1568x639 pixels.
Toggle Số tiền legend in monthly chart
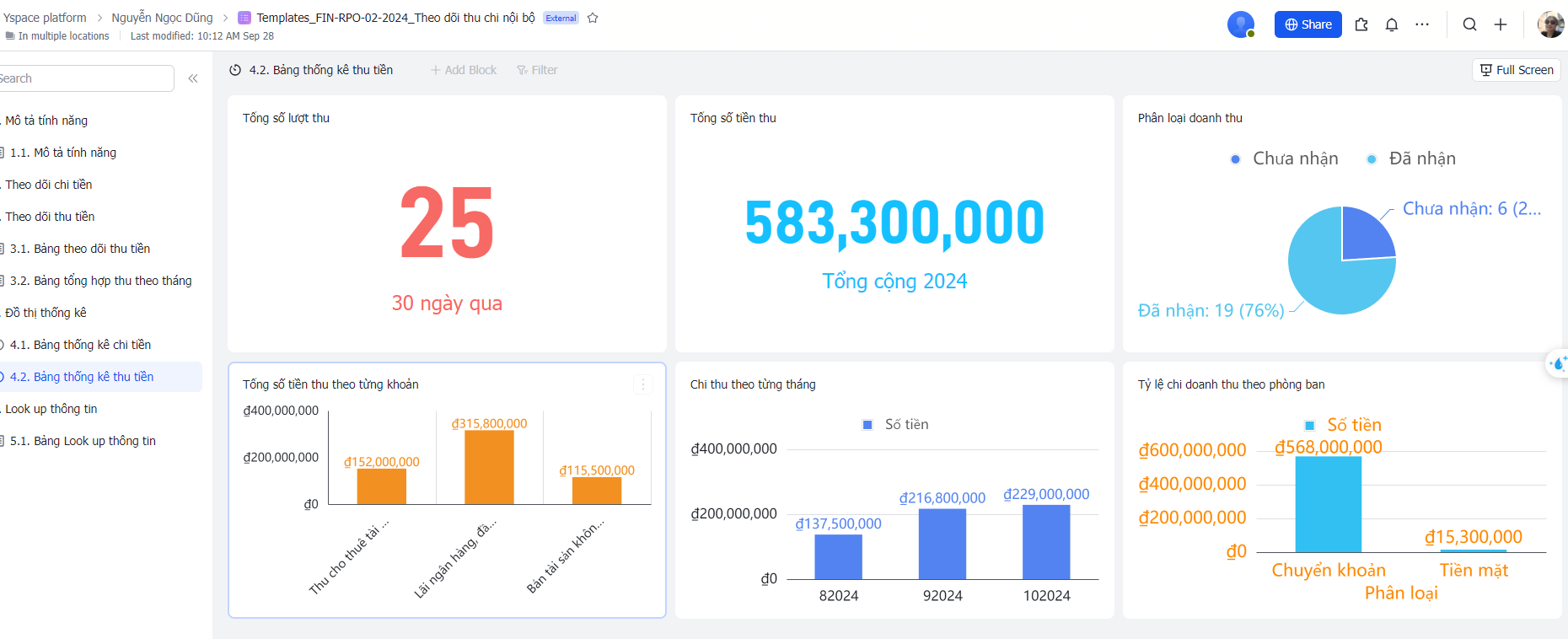point(895,425)
